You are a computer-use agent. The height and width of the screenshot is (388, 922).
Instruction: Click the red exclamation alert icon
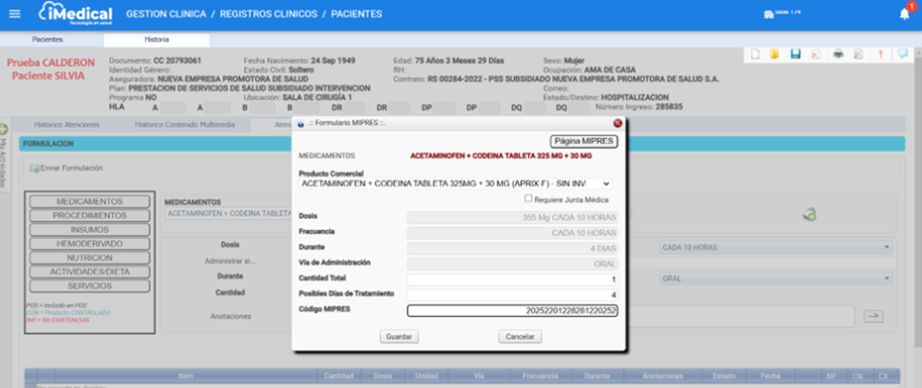coord(880,55)
